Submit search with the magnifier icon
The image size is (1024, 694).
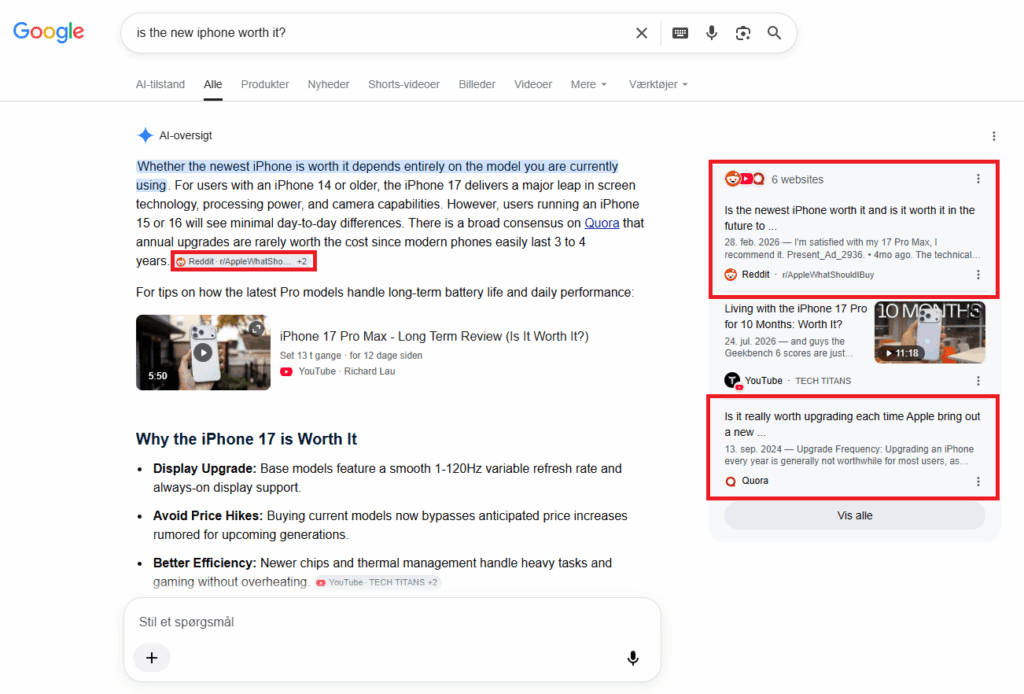pos(774,33)
